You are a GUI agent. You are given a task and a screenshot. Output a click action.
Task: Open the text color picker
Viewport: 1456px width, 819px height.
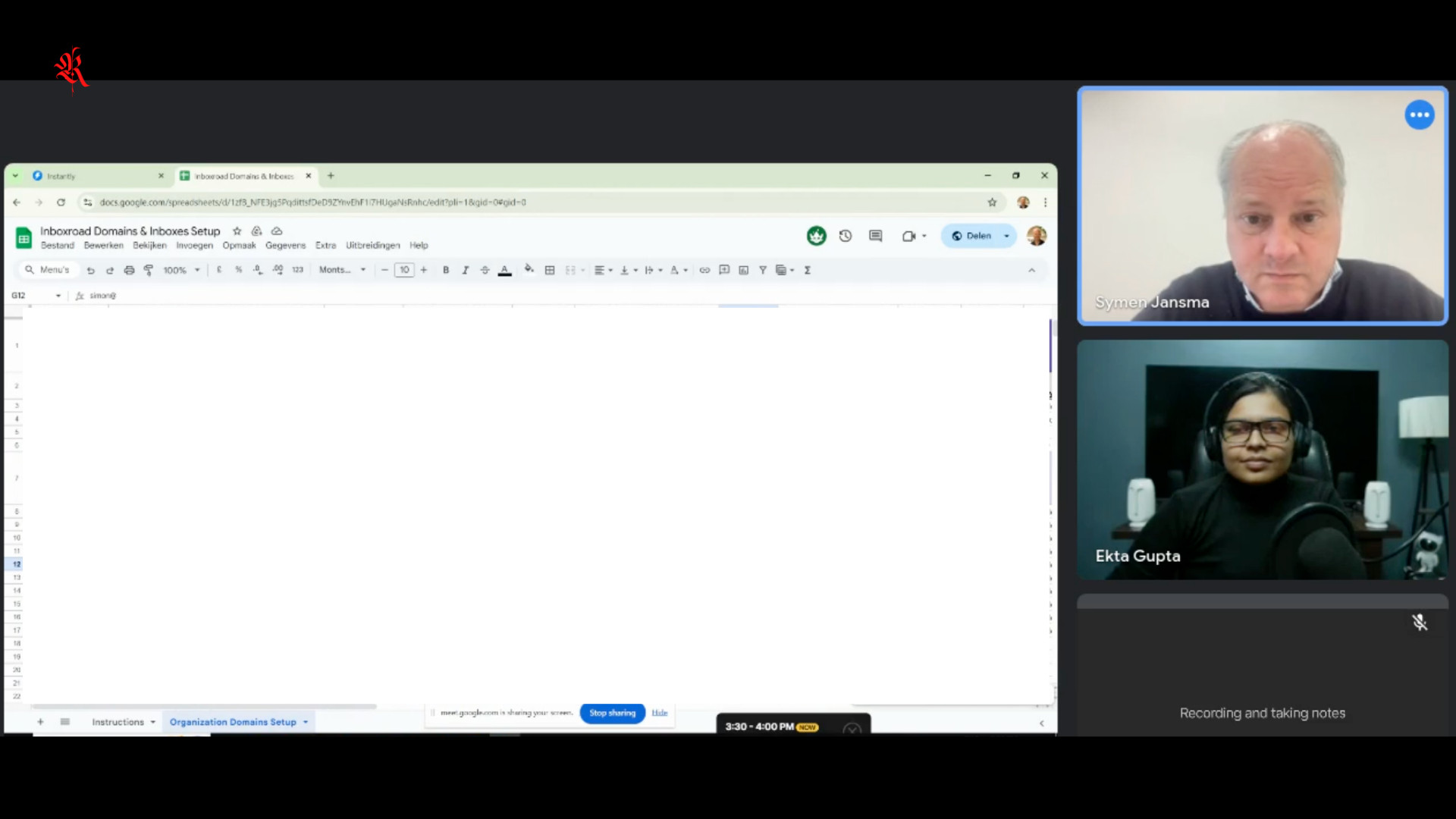coord(504,270)
